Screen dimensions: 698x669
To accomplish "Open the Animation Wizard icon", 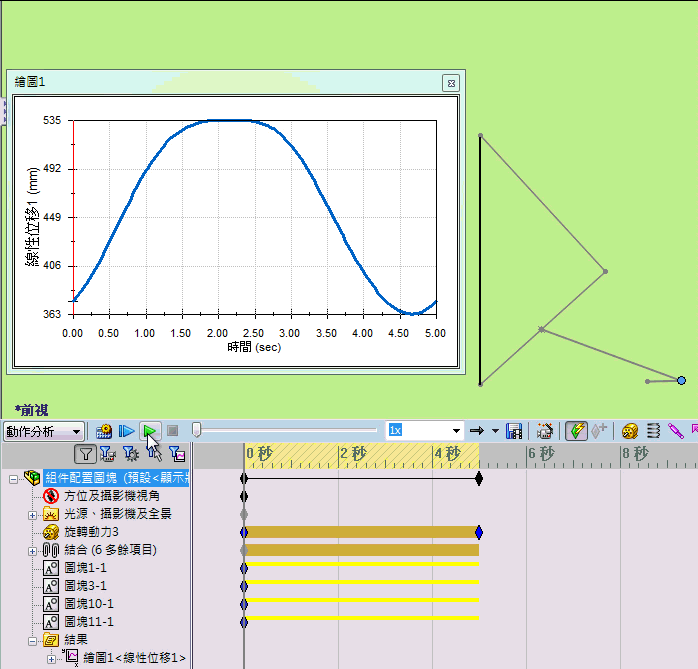I will [x=544, y=431].
